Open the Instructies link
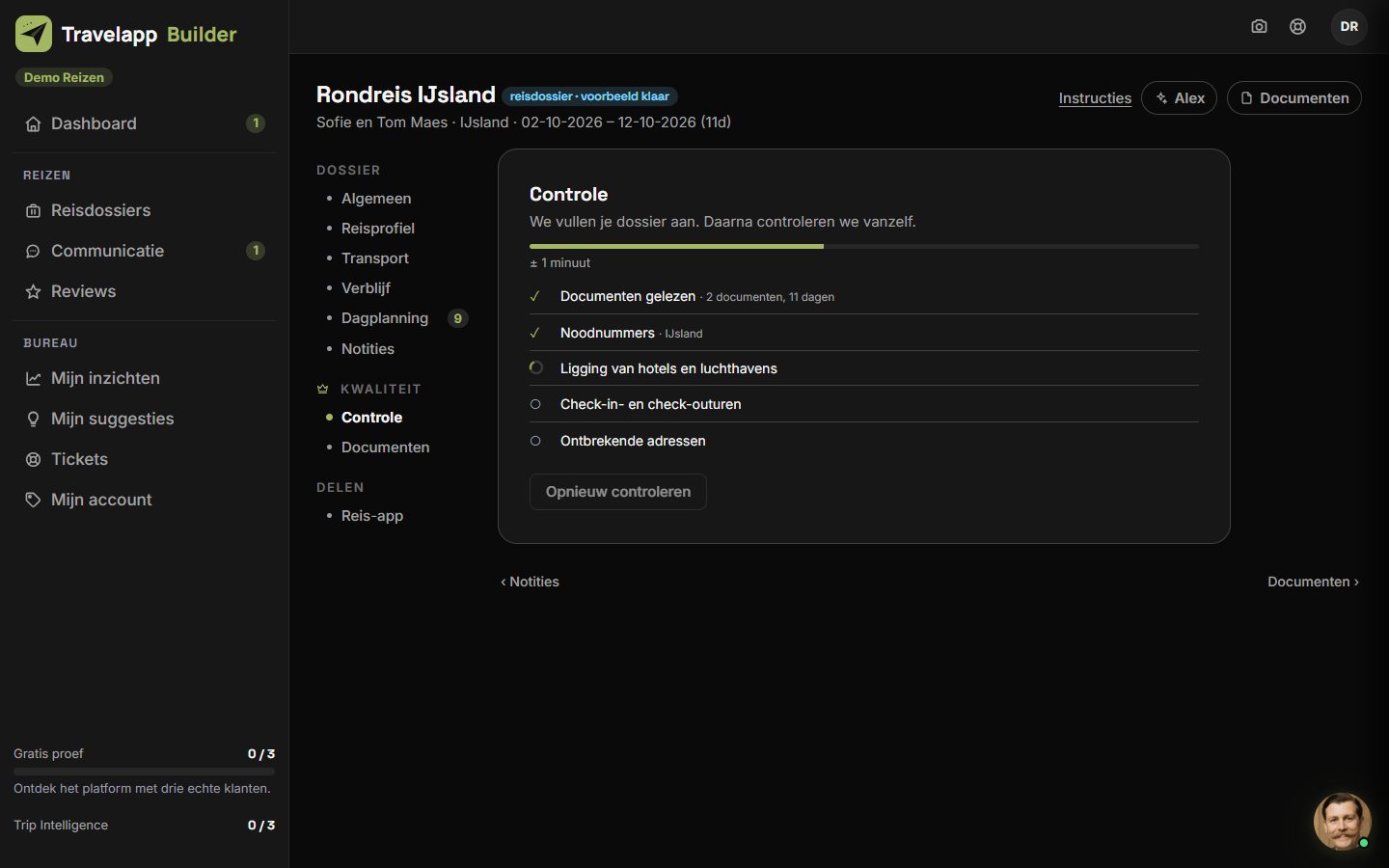Viewport: 1389px width, 868px height. click(x=1095, y=98)
